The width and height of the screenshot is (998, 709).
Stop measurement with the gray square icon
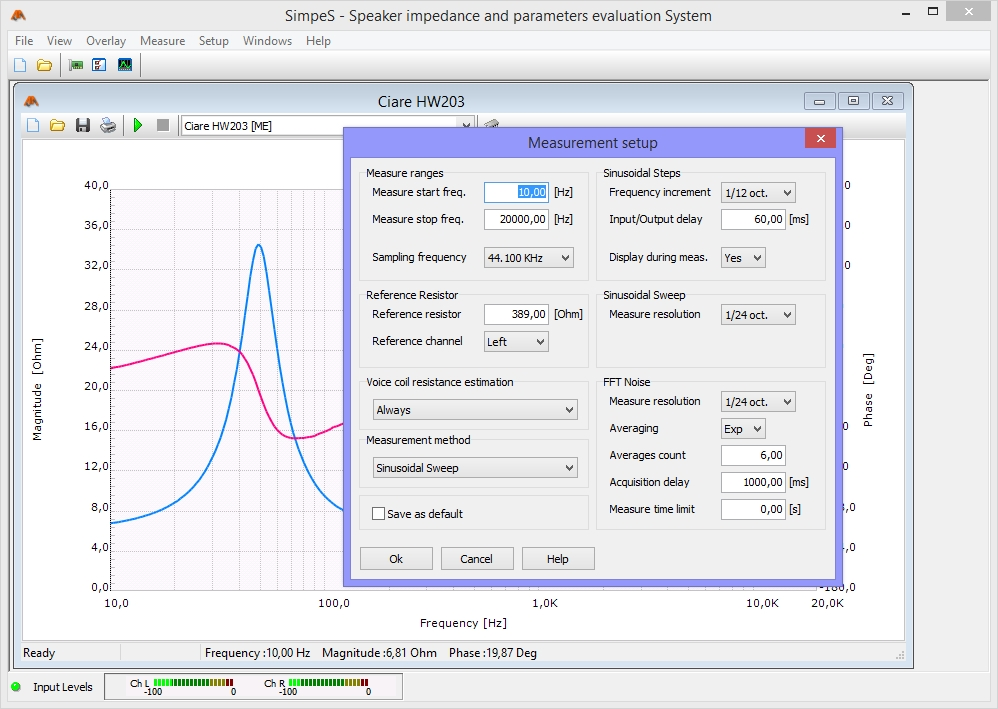coord(163,125)
